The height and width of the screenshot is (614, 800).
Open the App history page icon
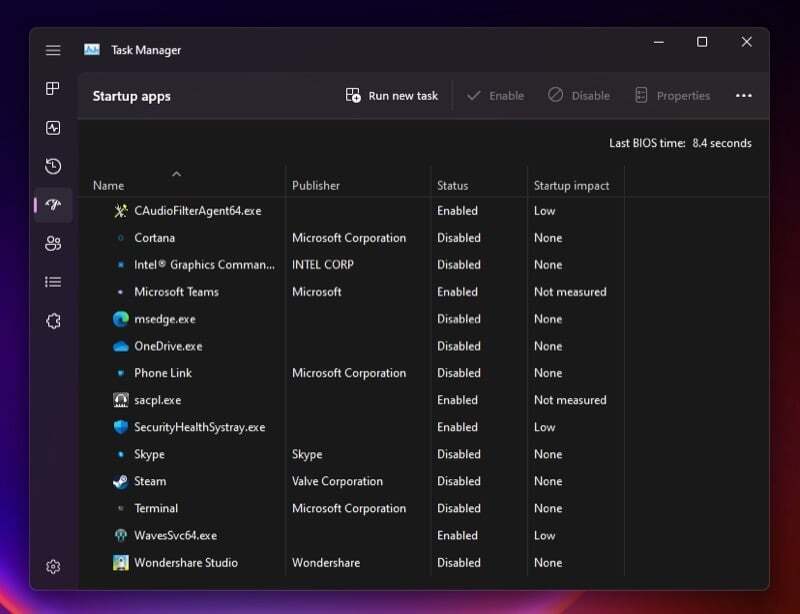pyautogui.click(x=53, y=166)
